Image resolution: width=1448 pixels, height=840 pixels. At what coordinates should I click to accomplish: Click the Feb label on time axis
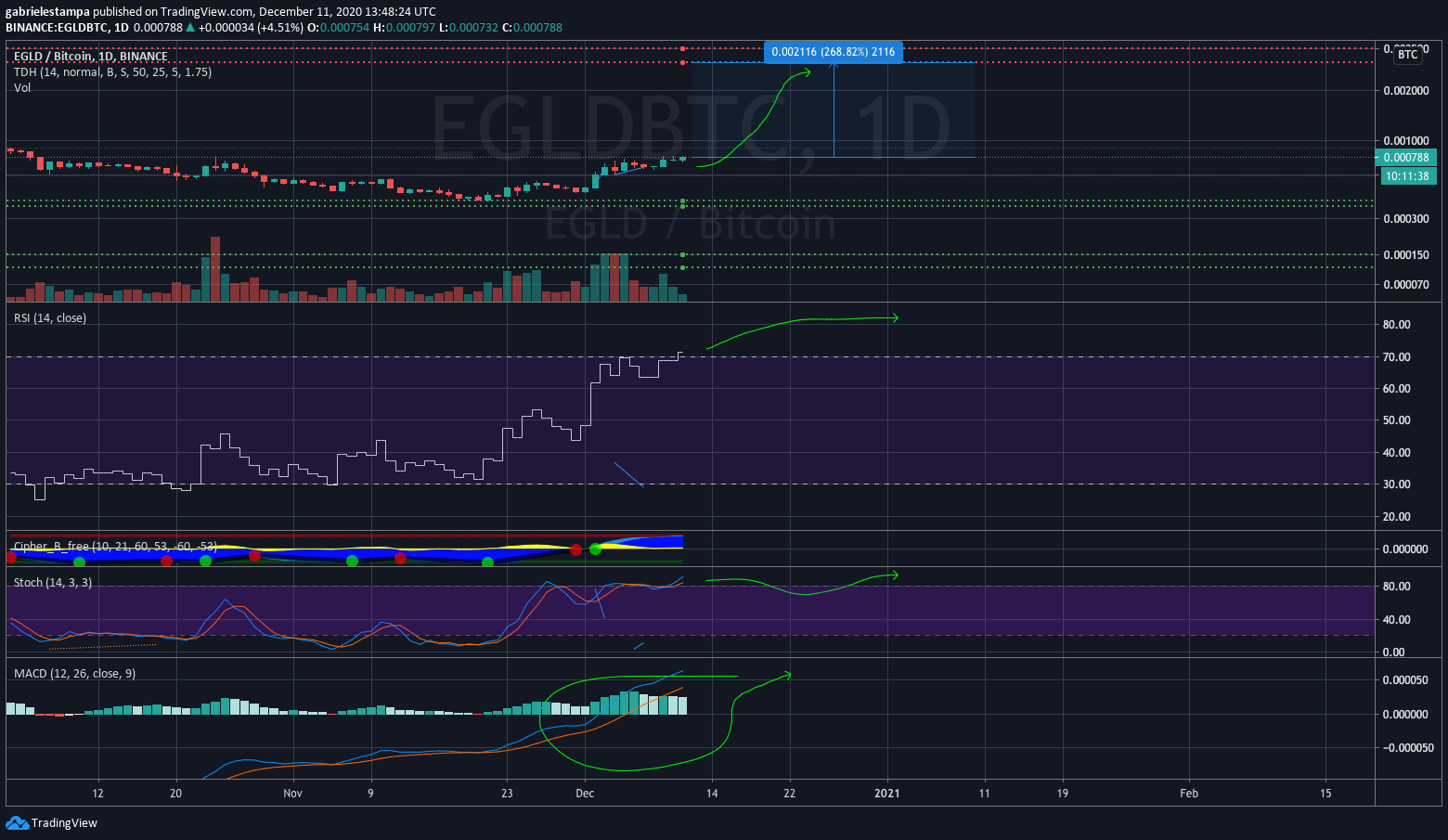click(1189, 794)
